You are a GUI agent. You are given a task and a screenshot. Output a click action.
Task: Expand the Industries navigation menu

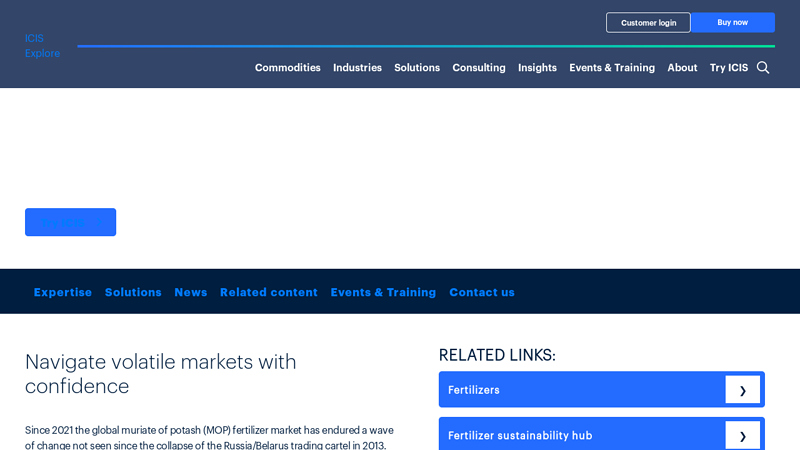pos(357,68)
